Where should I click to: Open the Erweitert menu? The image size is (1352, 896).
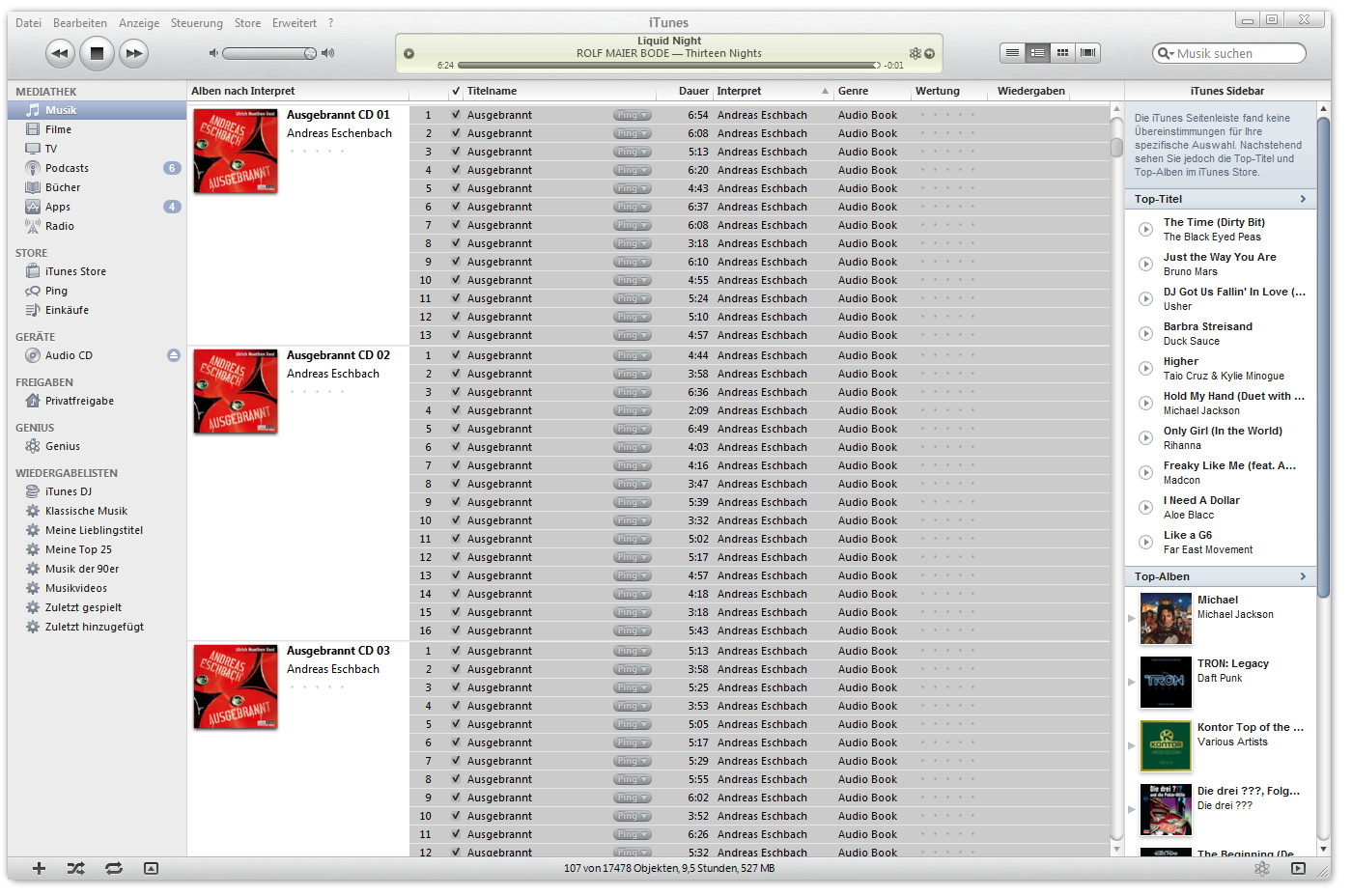[295, 23]
